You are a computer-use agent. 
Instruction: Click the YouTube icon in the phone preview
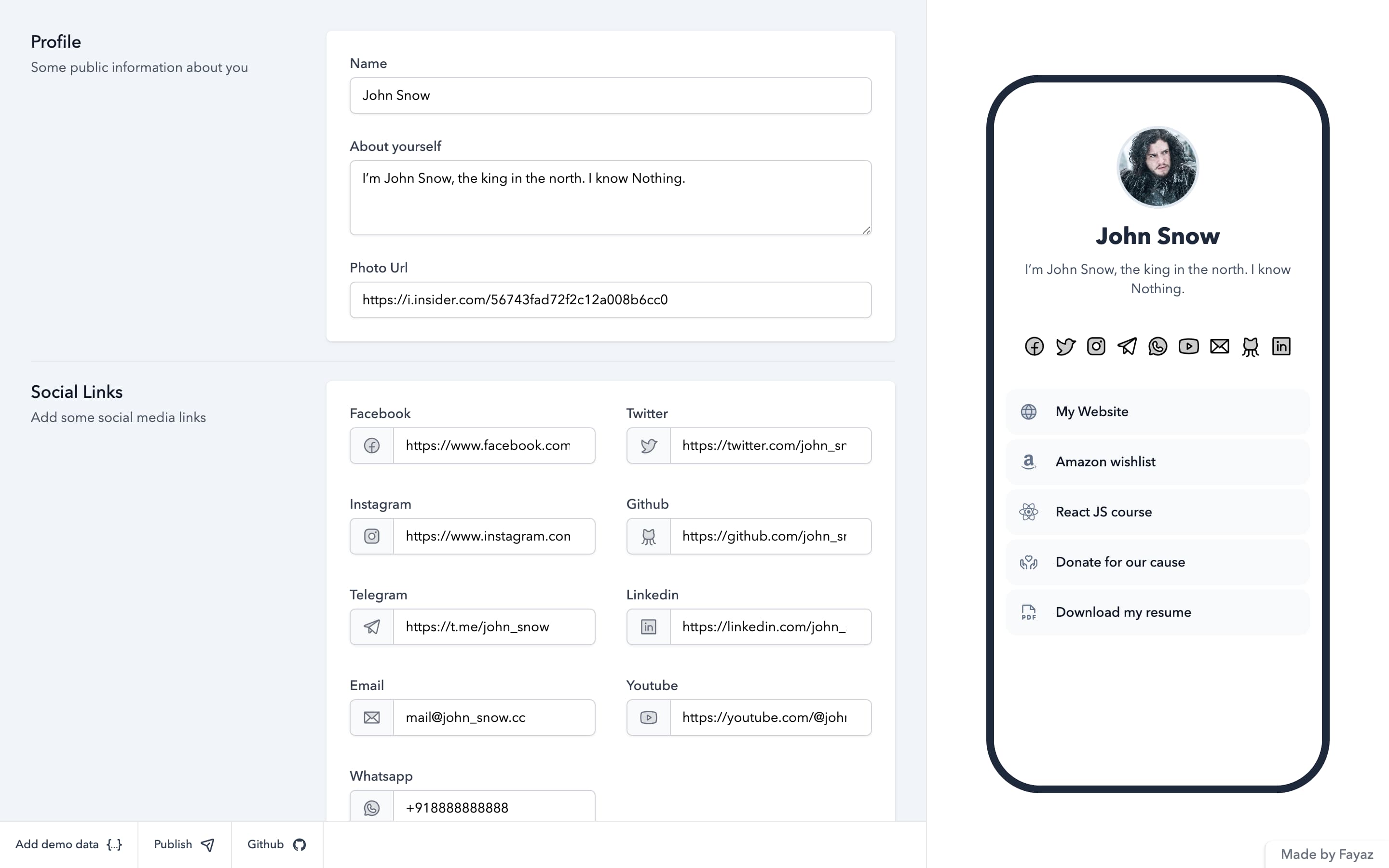point(1188,346)
